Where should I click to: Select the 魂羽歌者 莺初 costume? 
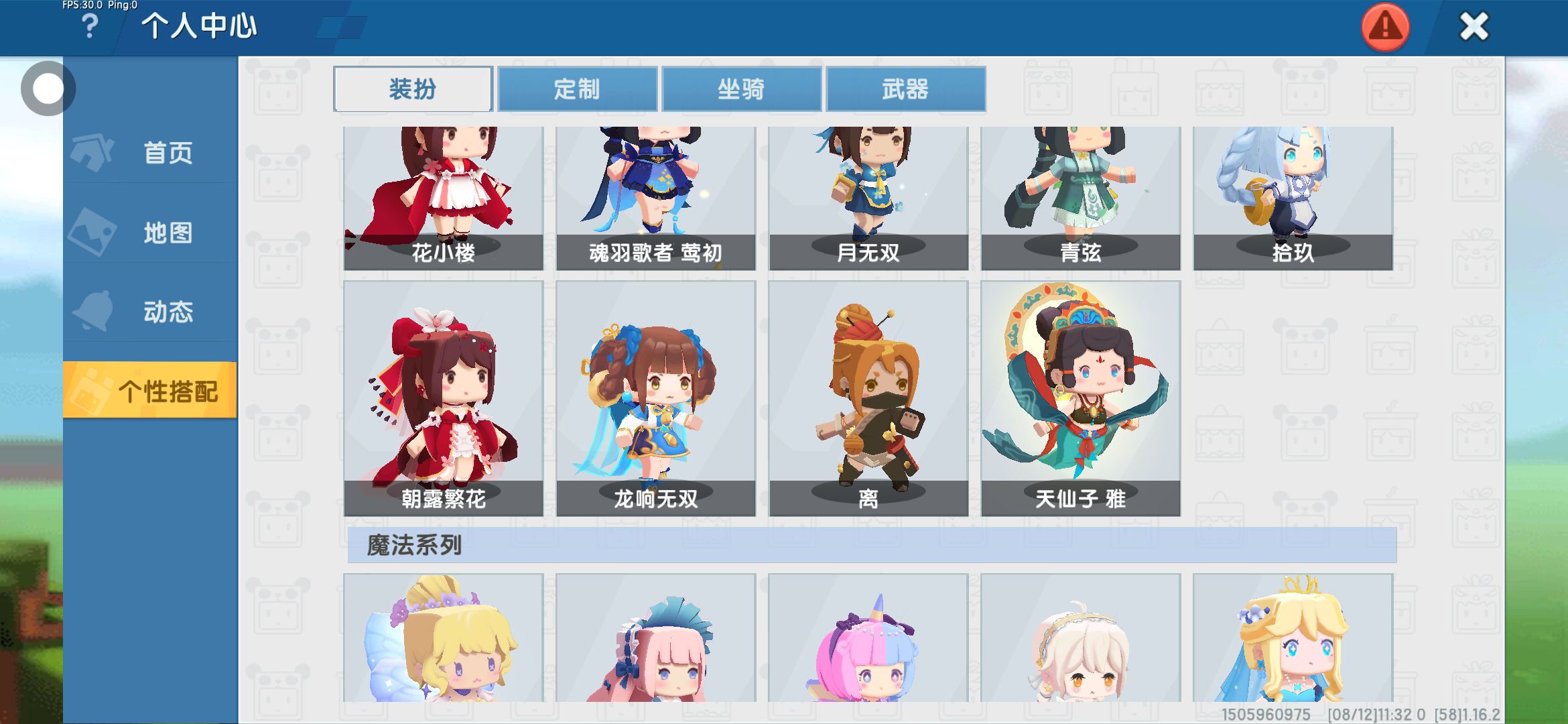pyautogui.click(x=656, y=198)
